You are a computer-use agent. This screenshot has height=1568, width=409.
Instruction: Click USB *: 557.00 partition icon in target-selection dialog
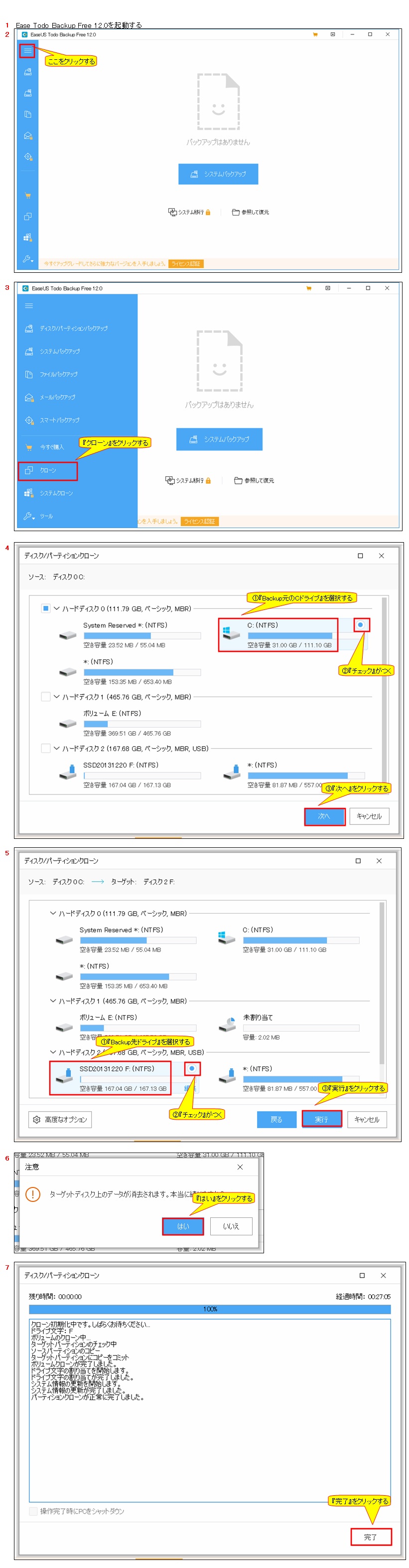(227, 1076)
